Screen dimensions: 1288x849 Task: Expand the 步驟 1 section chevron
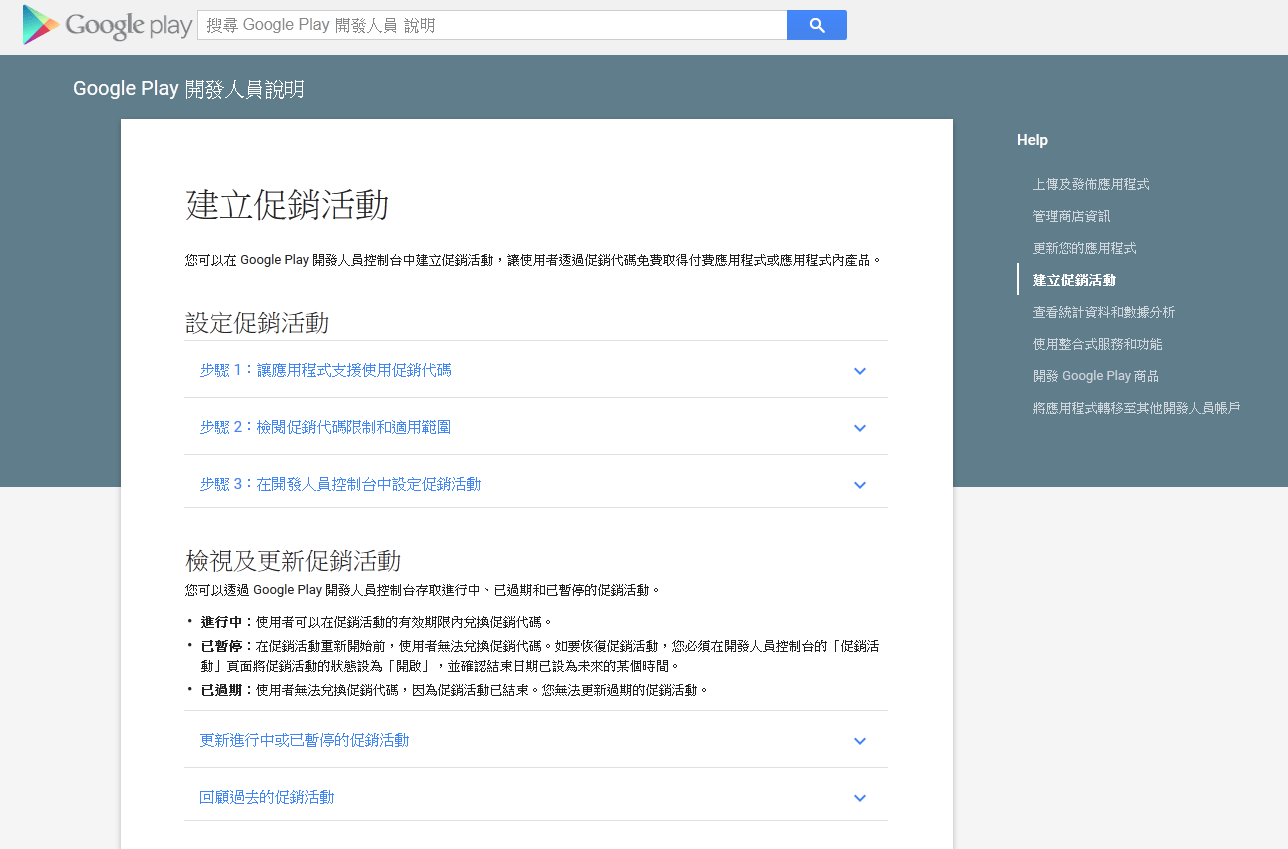coord(859,370)
